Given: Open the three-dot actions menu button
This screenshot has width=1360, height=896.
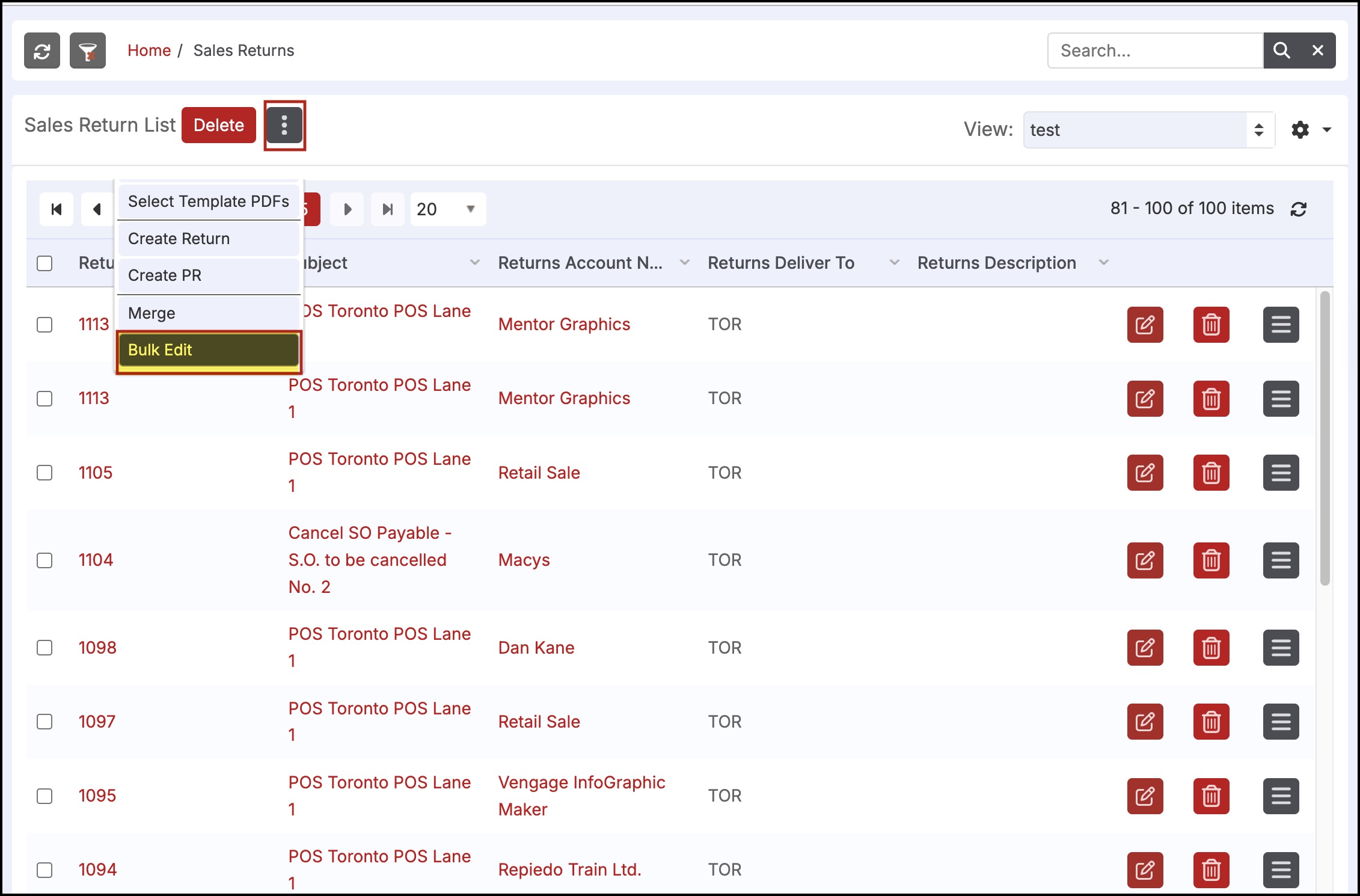Looking at the screenshot, I should [x=284, y=126].
